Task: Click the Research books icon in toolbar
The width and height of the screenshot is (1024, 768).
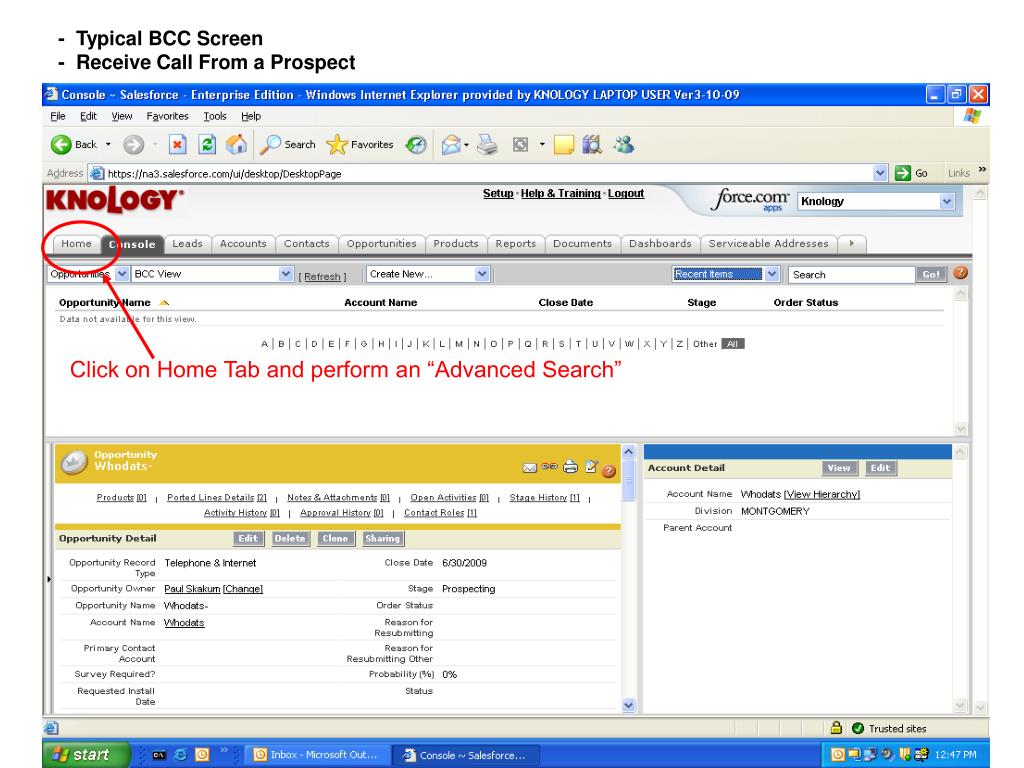Action: click(x=592, y=144)
